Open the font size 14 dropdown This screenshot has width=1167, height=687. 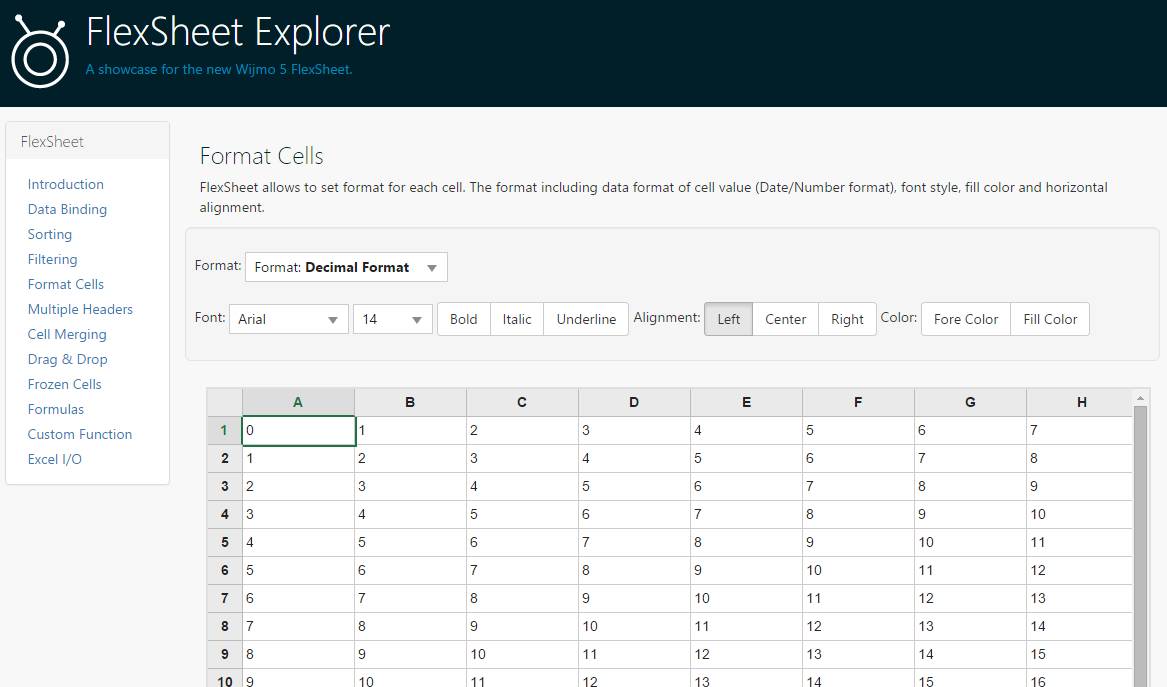(393, 319)
